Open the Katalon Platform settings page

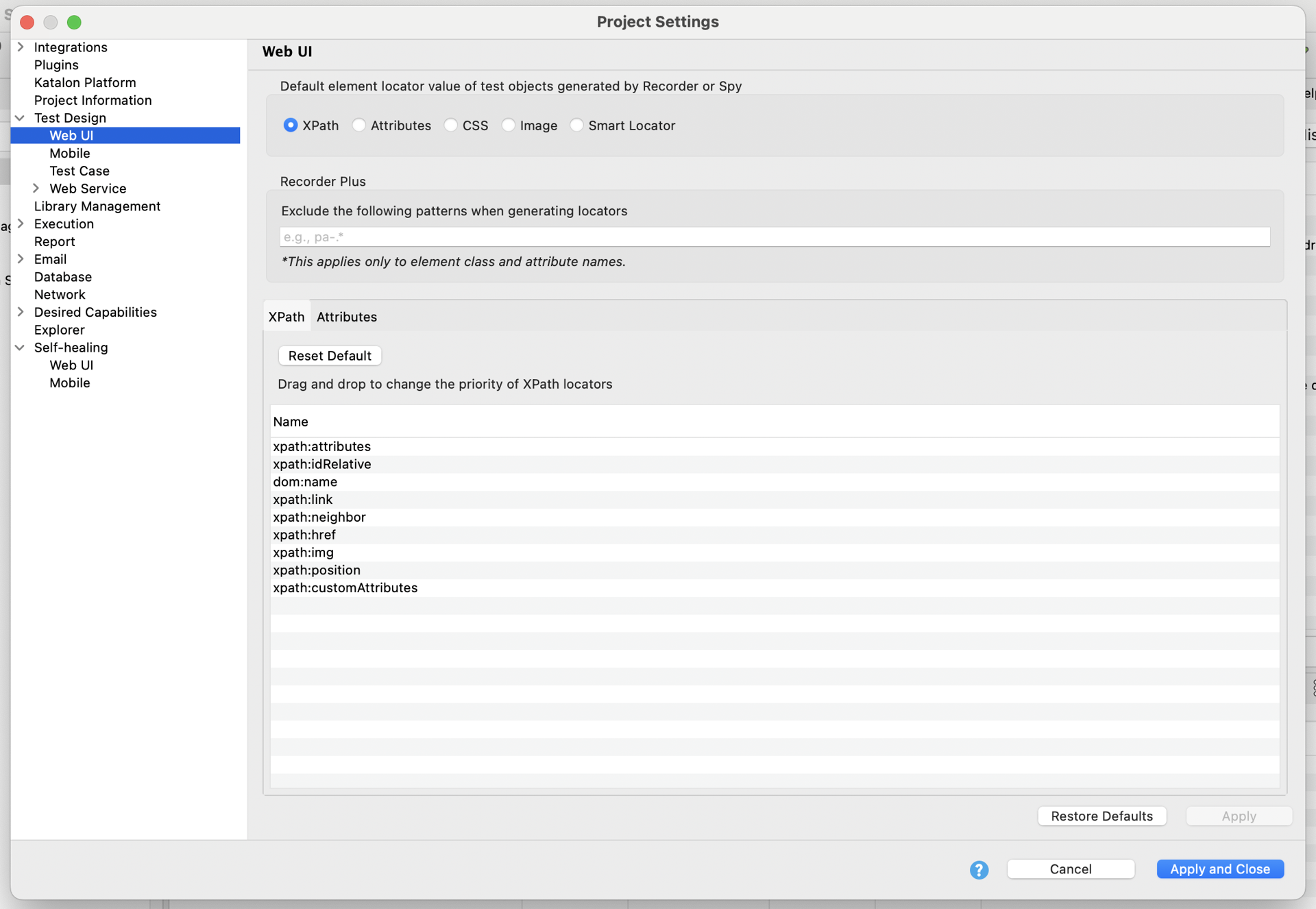85,82
